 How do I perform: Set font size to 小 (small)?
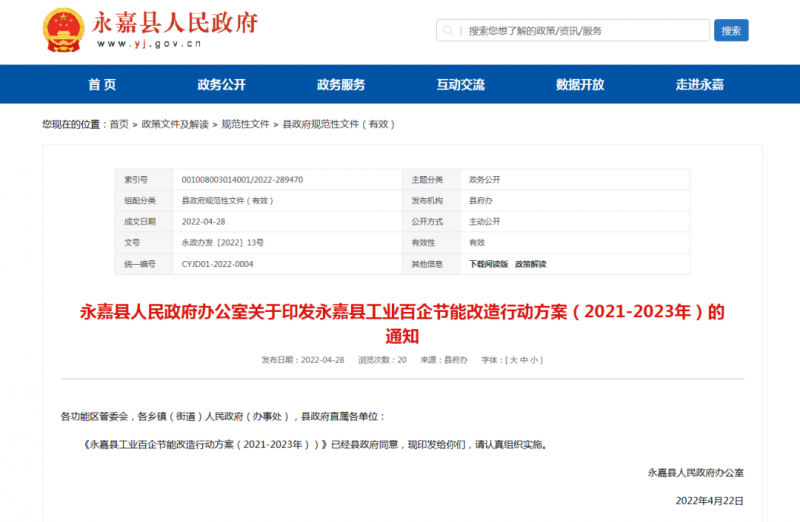pos(535,359)
